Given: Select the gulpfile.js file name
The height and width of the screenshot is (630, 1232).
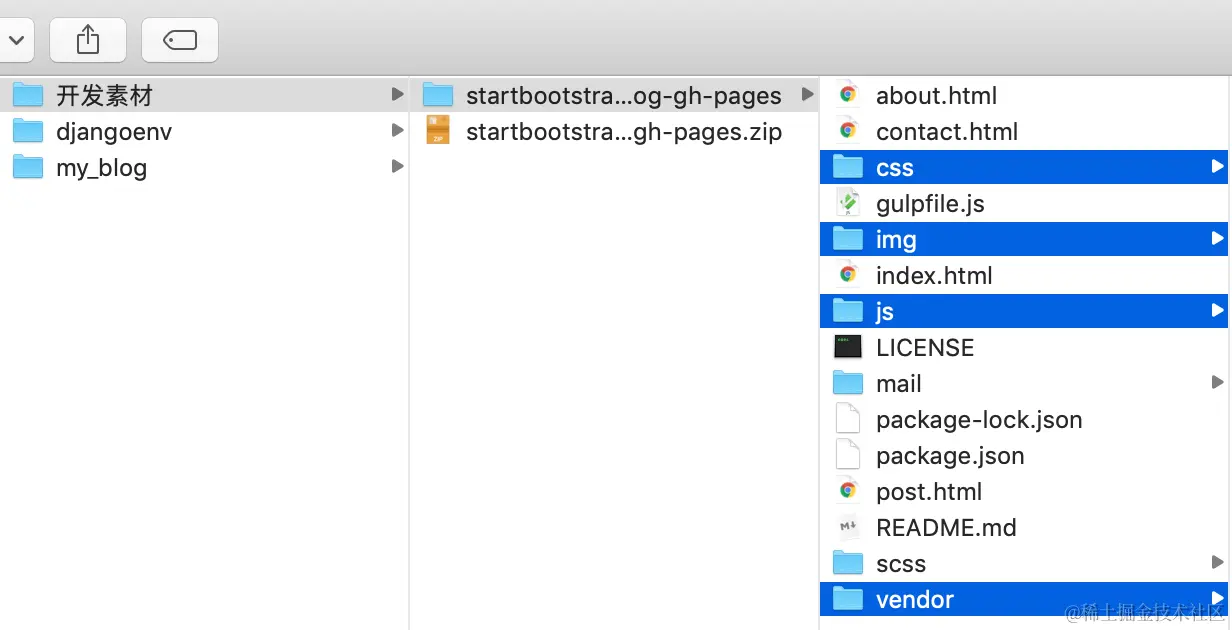Looking at the screenshot, I should point(930,204).
